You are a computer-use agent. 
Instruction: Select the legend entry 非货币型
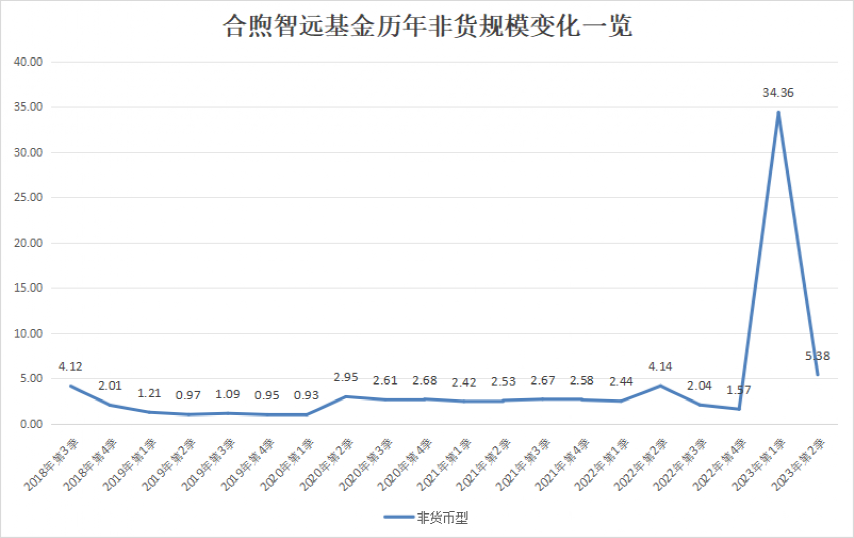[426, 518]
